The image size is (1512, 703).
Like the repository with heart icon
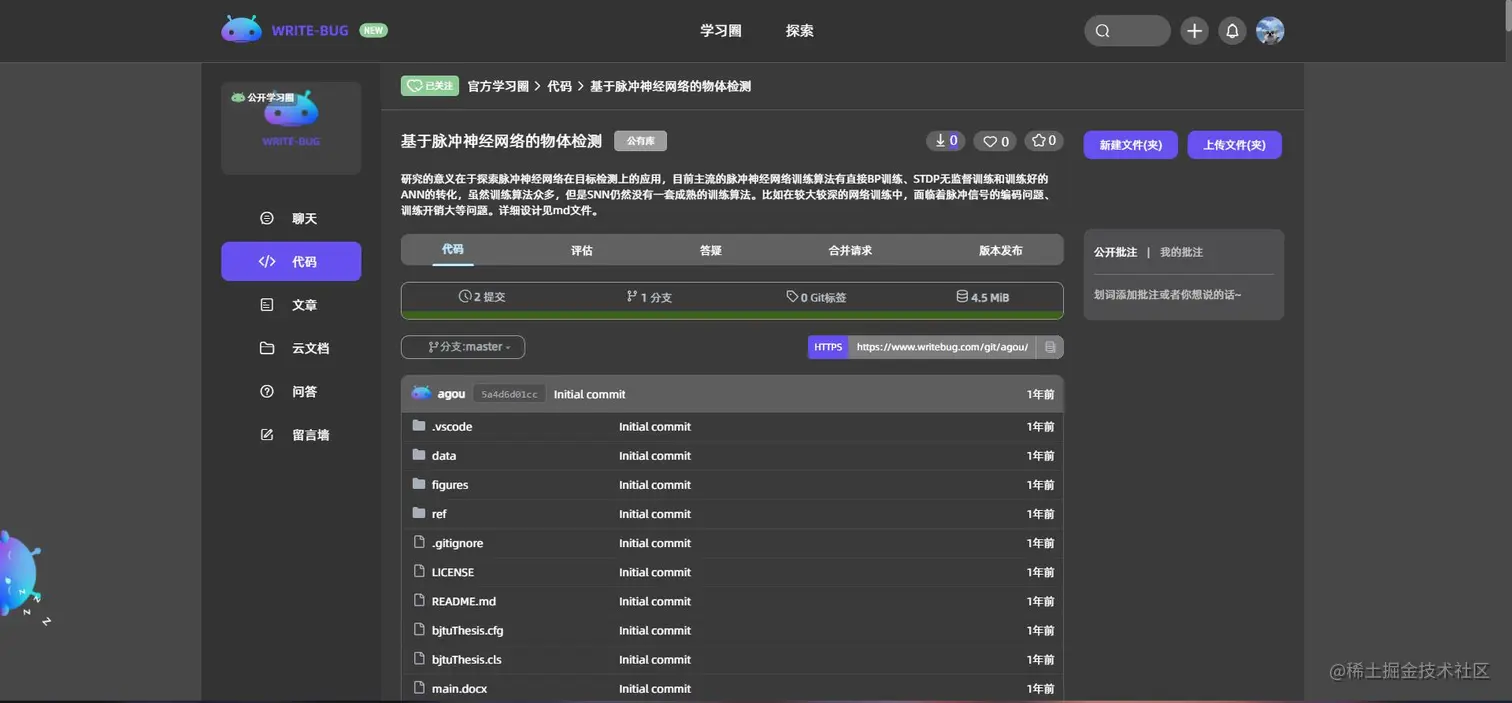tap(995, 141)
